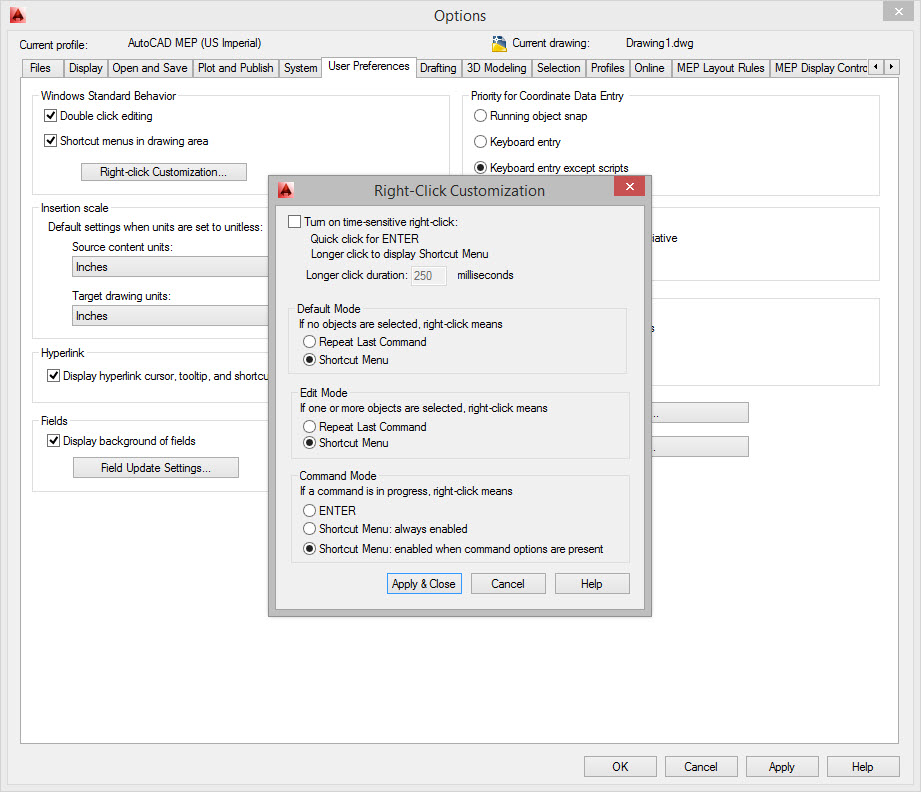
Task: Click Help in Options window
Action: 863,767
